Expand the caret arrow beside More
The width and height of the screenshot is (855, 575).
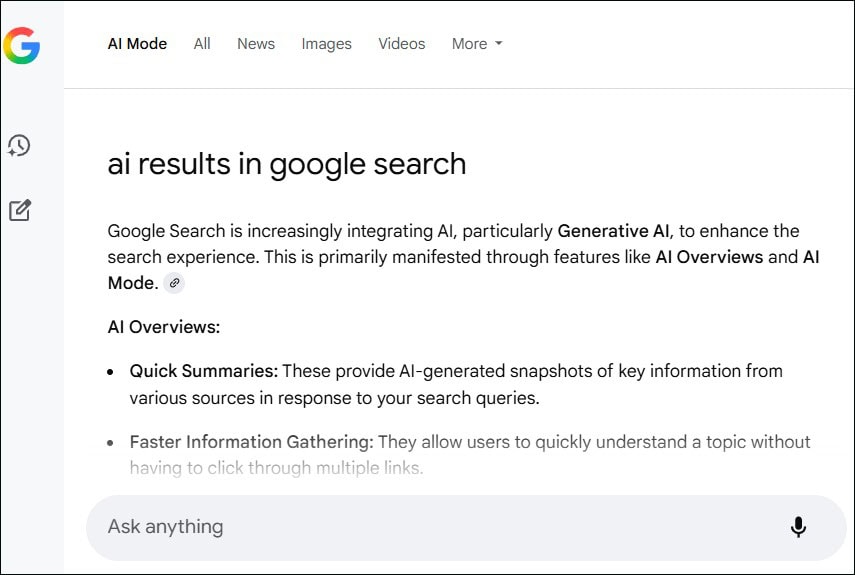(498, 43)
